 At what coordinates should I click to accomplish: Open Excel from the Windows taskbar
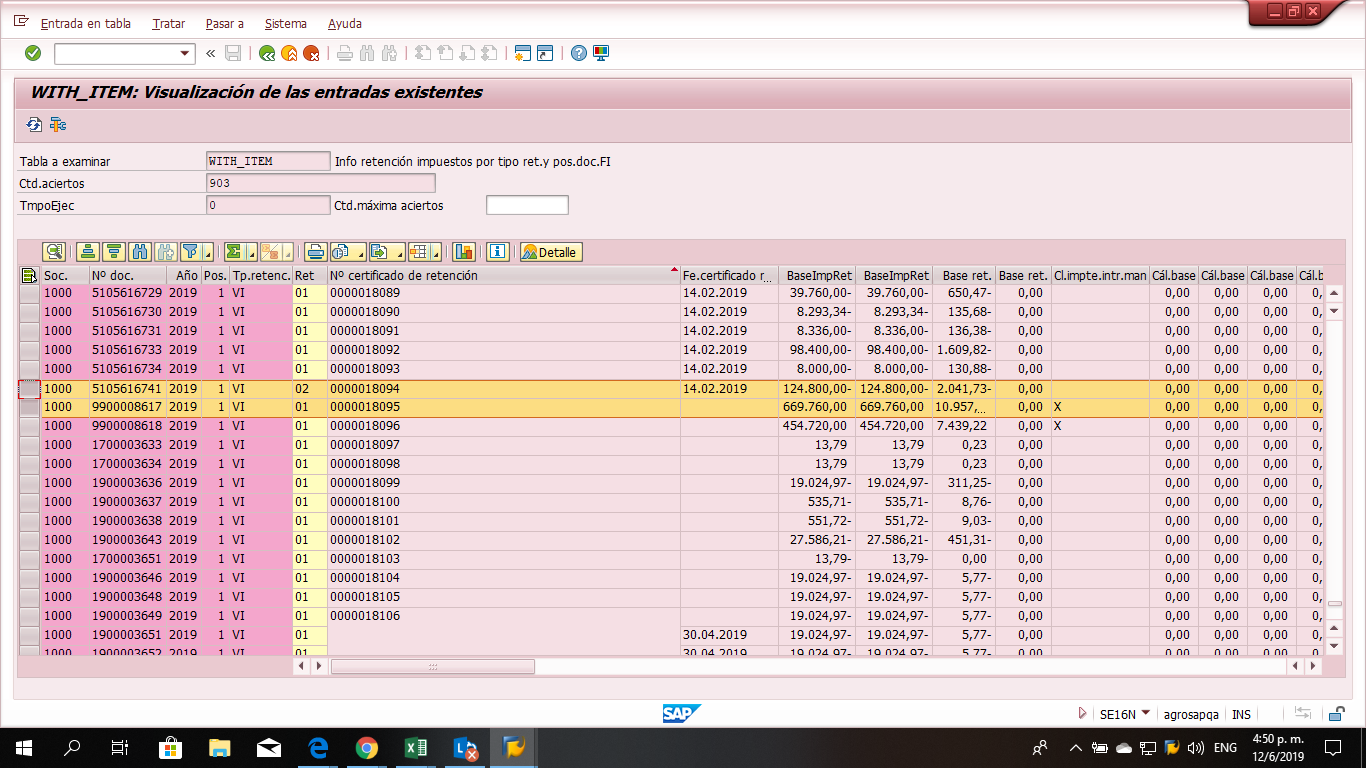pos(415,747)
